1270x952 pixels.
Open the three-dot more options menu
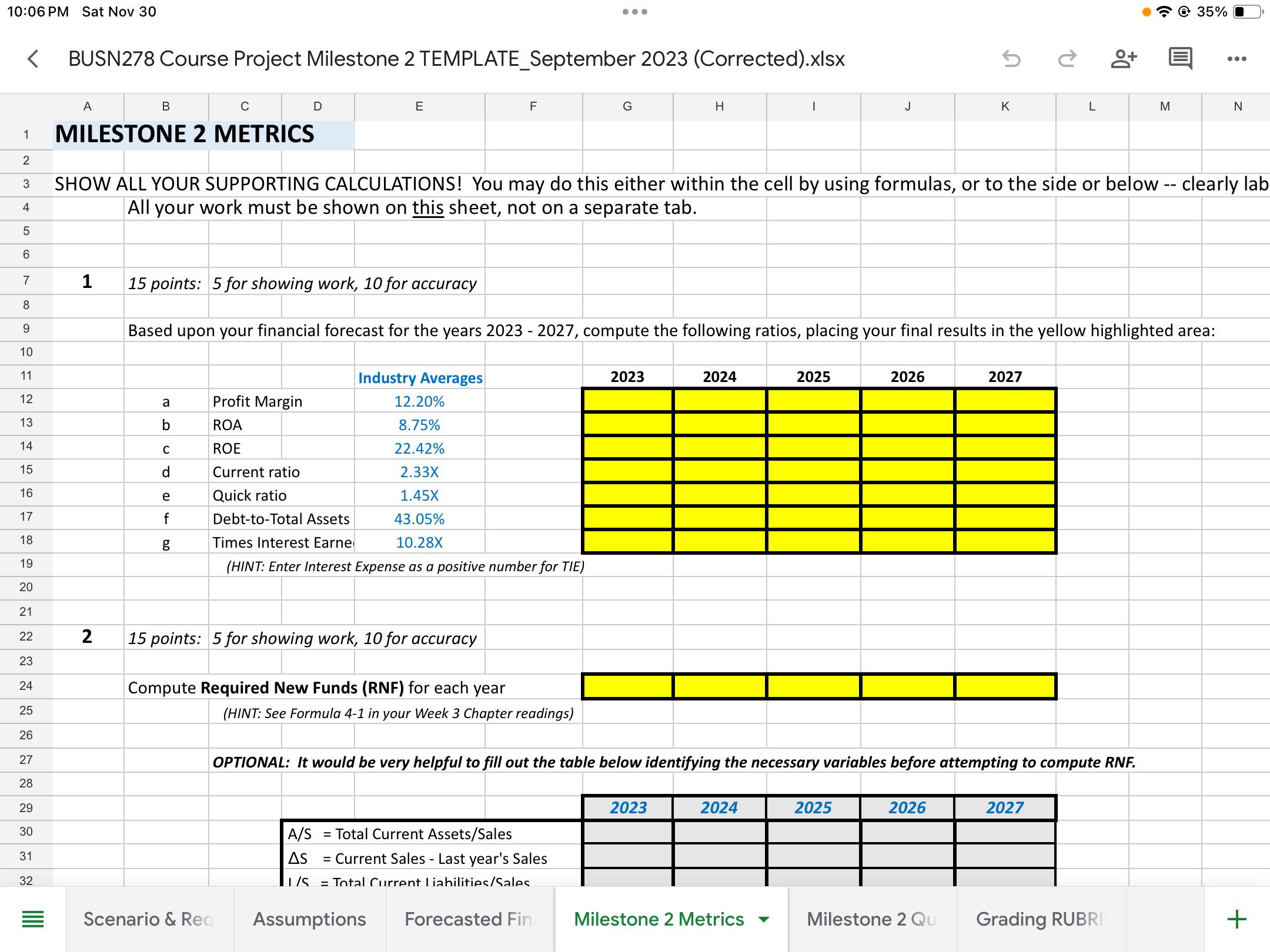pos(1236,59)
